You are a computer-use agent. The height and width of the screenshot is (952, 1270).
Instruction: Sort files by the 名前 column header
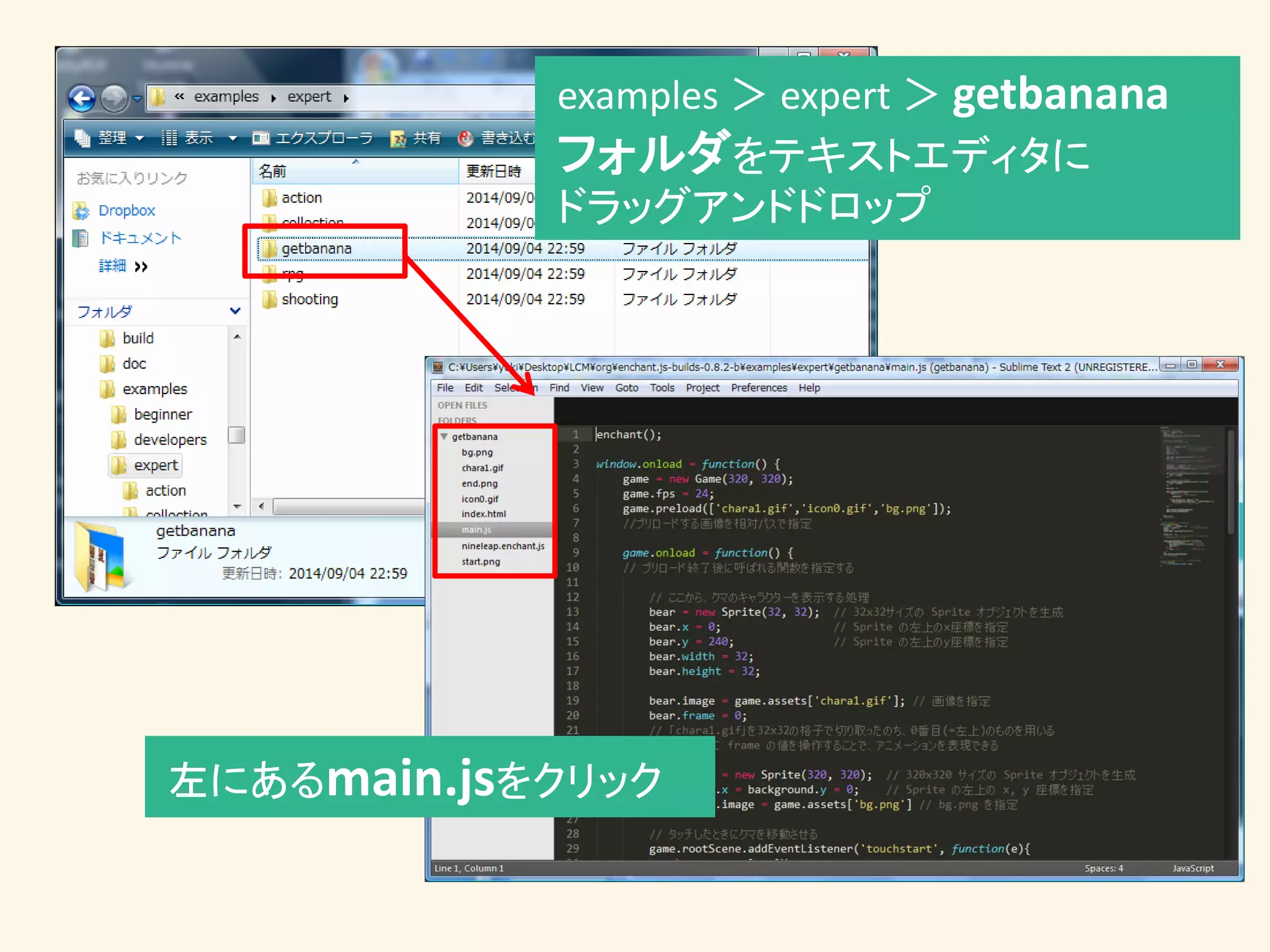[x=355, y=171]
